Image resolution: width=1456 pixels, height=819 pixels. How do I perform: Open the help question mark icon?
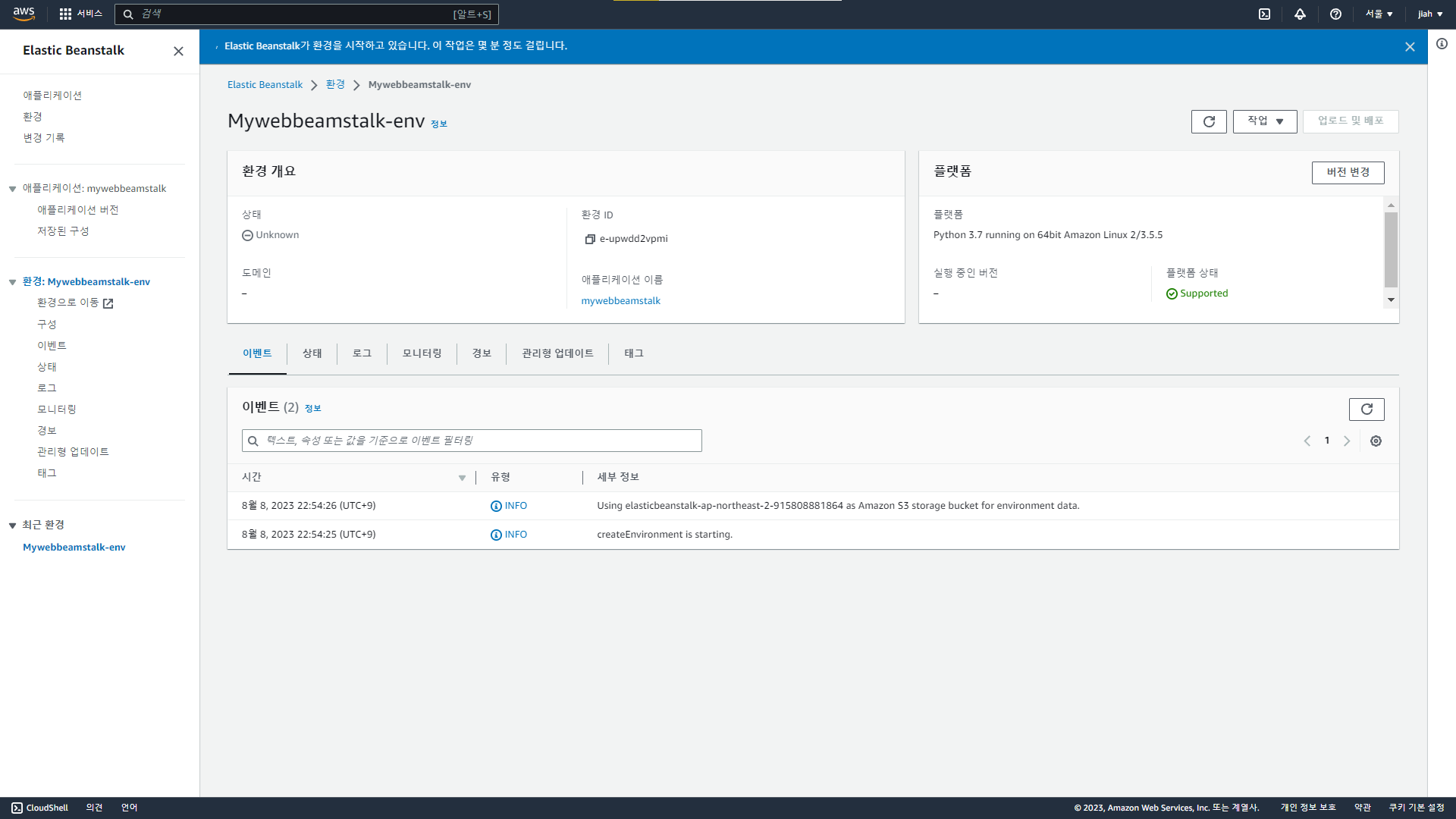[x=1335, y=14]
